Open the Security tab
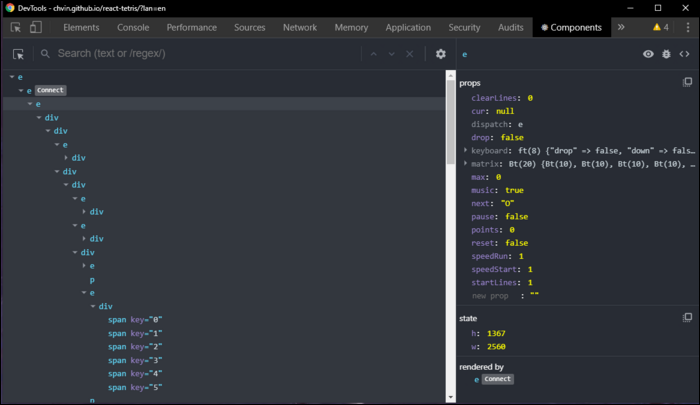The width and height of the screenshot is (700, 405). [464, 27]
